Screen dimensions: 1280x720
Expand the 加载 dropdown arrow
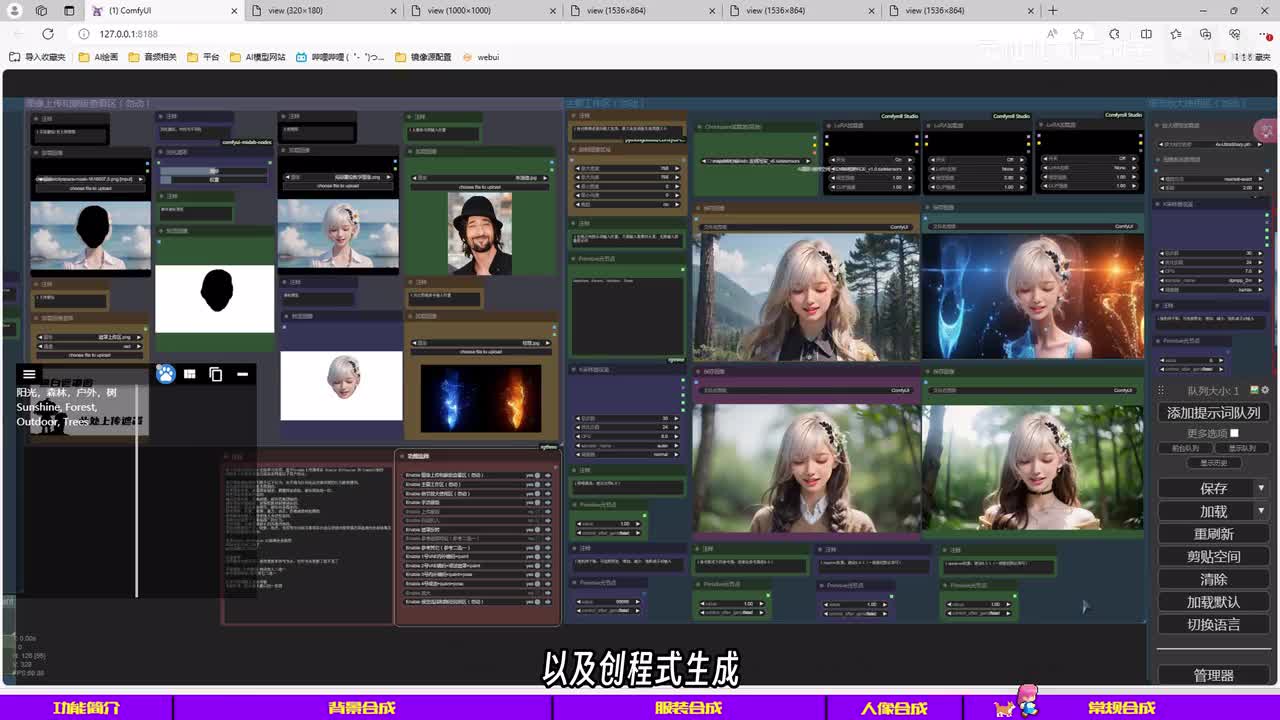coord(1261,511)
